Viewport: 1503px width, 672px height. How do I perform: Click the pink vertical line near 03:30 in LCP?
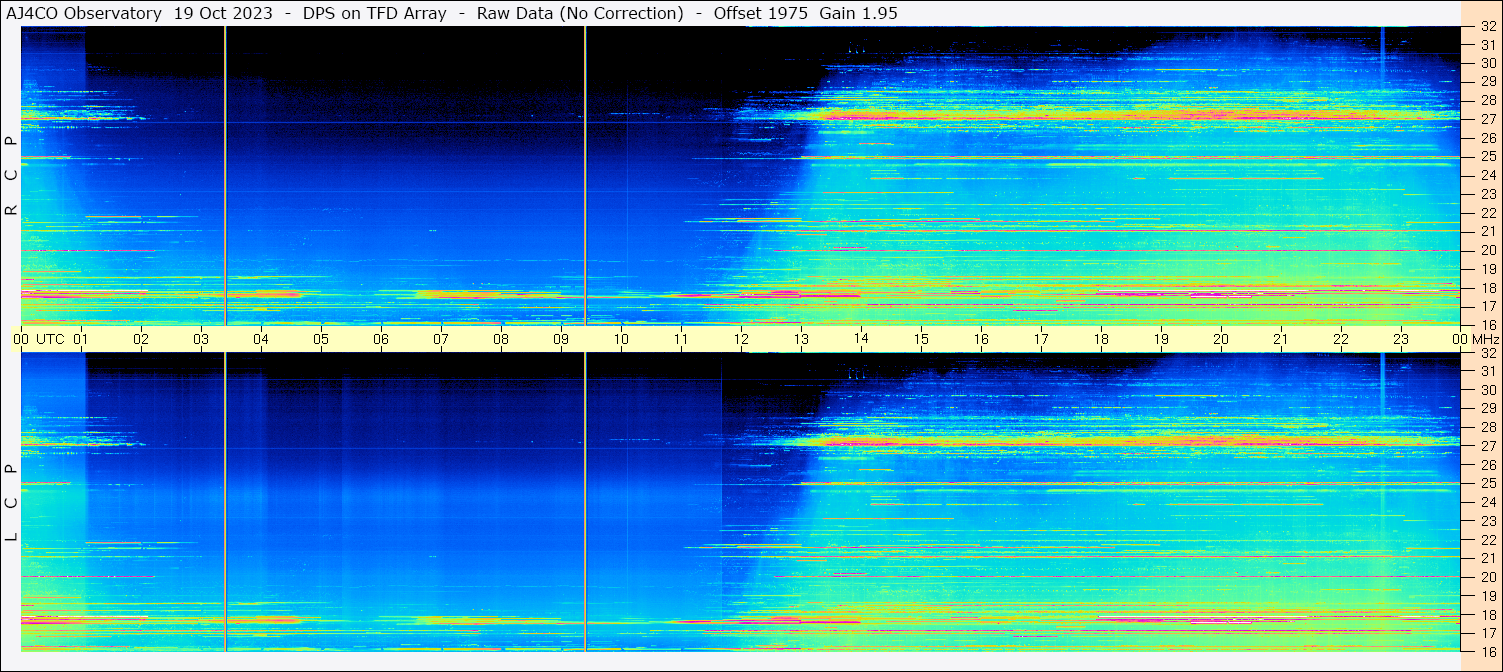226,500
